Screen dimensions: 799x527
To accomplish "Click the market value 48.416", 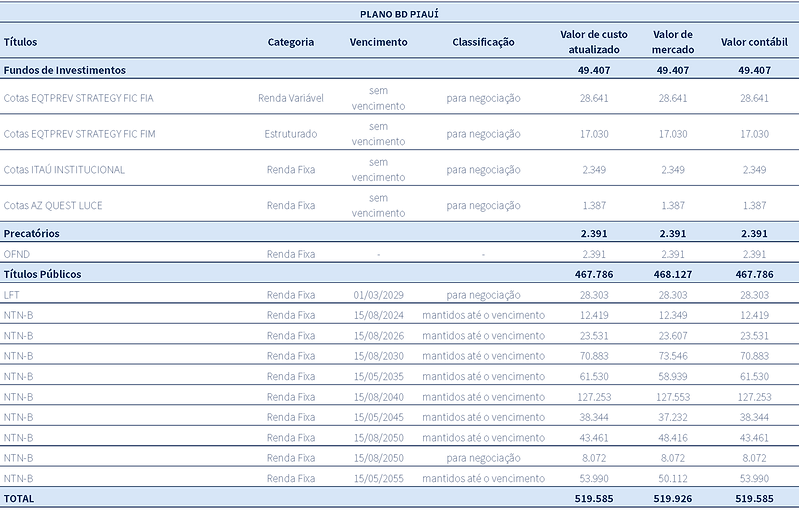I will 673,437.
